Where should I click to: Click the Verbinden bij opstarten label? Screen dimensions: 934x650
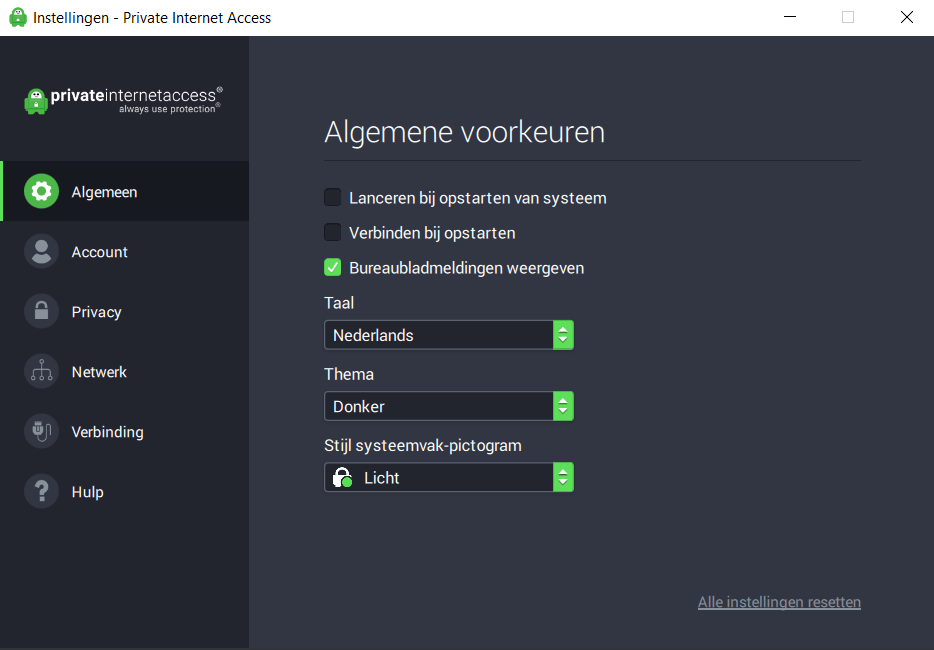[x=432, y=233]
